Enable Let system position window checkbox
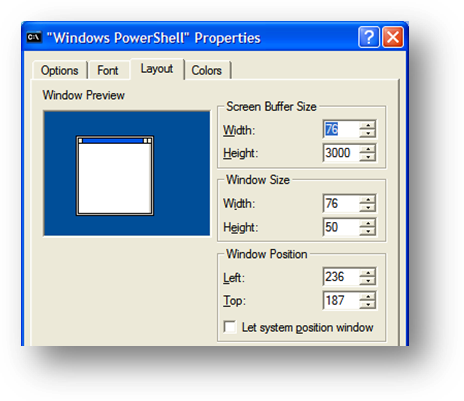This screenshot has width=464, height=401. [230, 327]
